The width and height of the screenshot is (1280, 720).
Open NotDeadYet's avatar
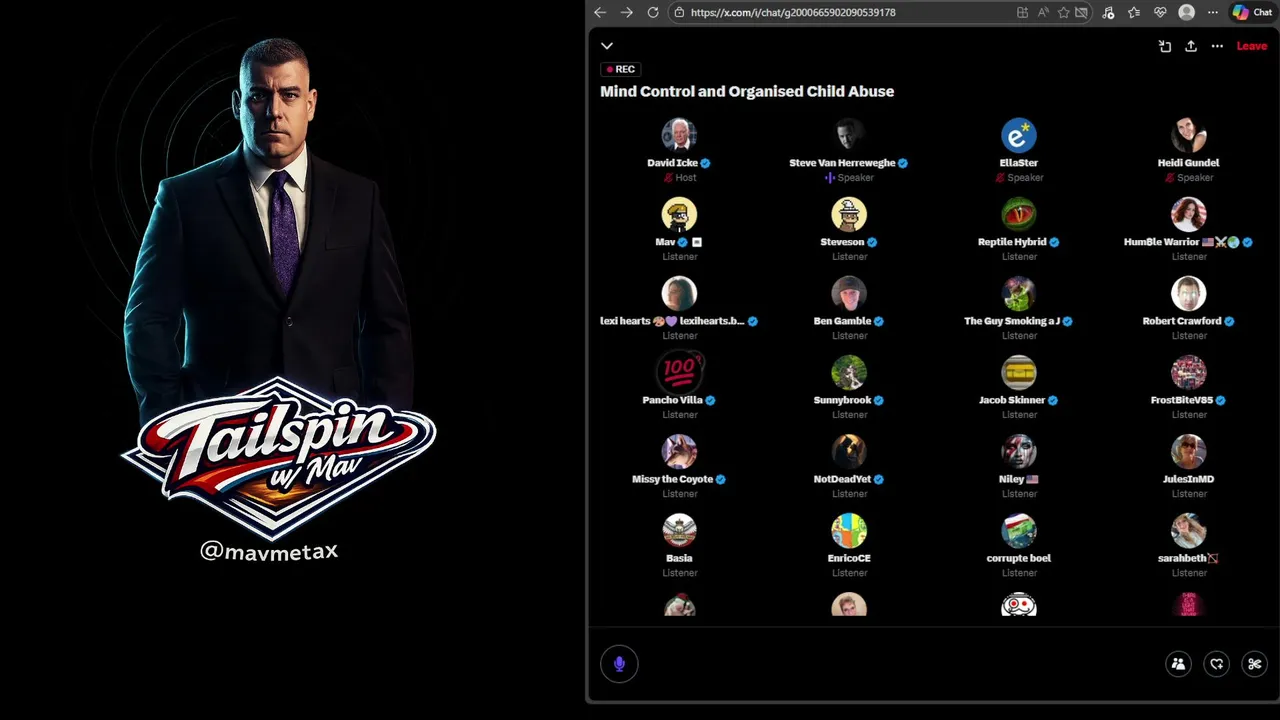pos(849,451)
